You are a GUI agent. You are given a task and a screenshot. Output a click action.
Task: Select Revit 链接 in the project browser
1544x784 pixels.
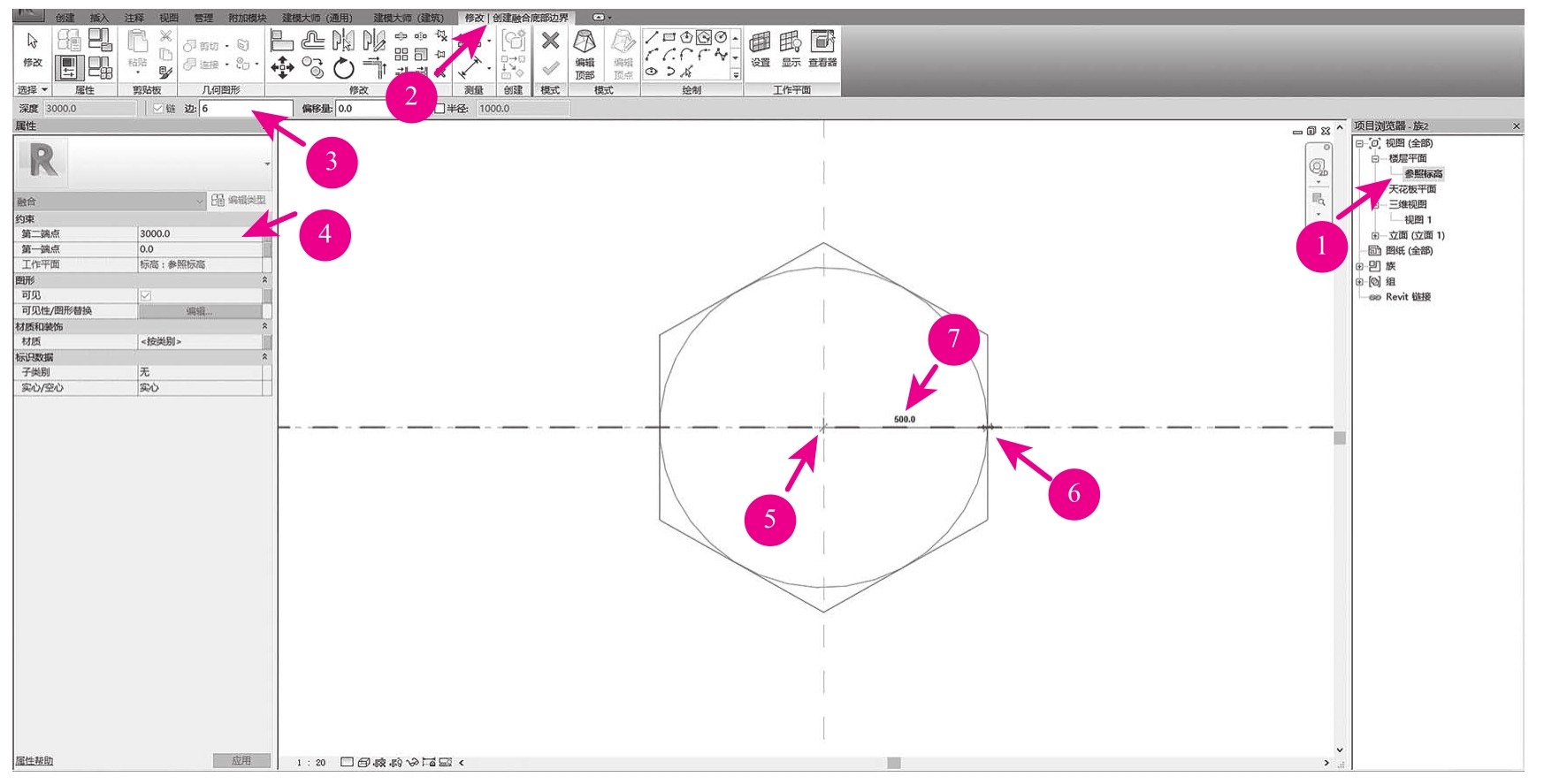pos(1408,297)
